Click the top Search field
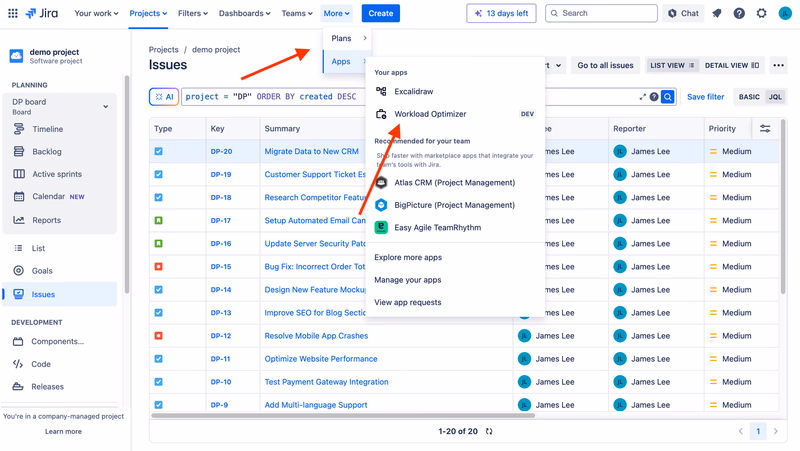The width and height of the screenshot is (800, 451). pos(601,13)
